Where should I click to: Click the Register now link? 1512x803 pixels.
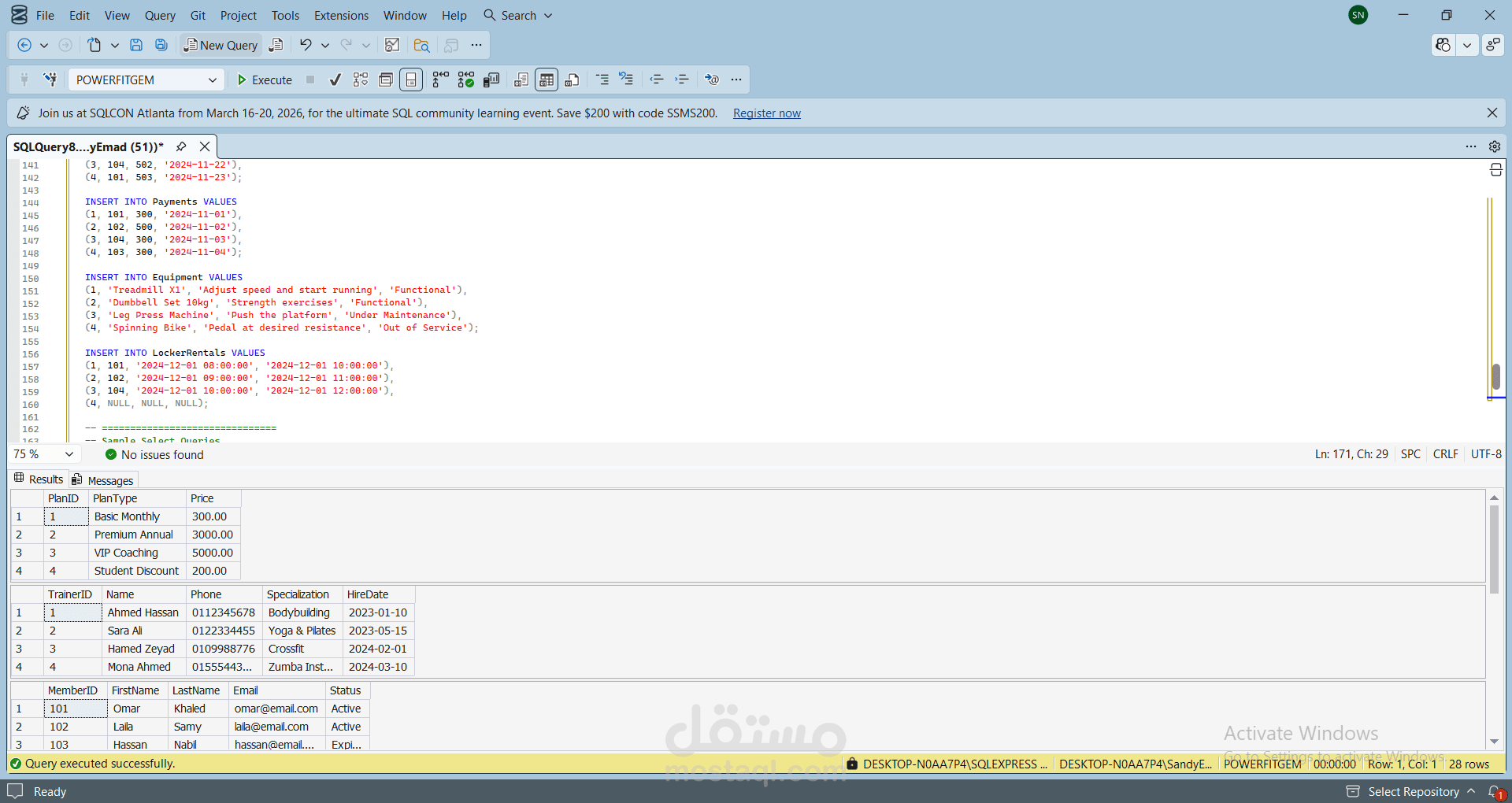point(766,113)
